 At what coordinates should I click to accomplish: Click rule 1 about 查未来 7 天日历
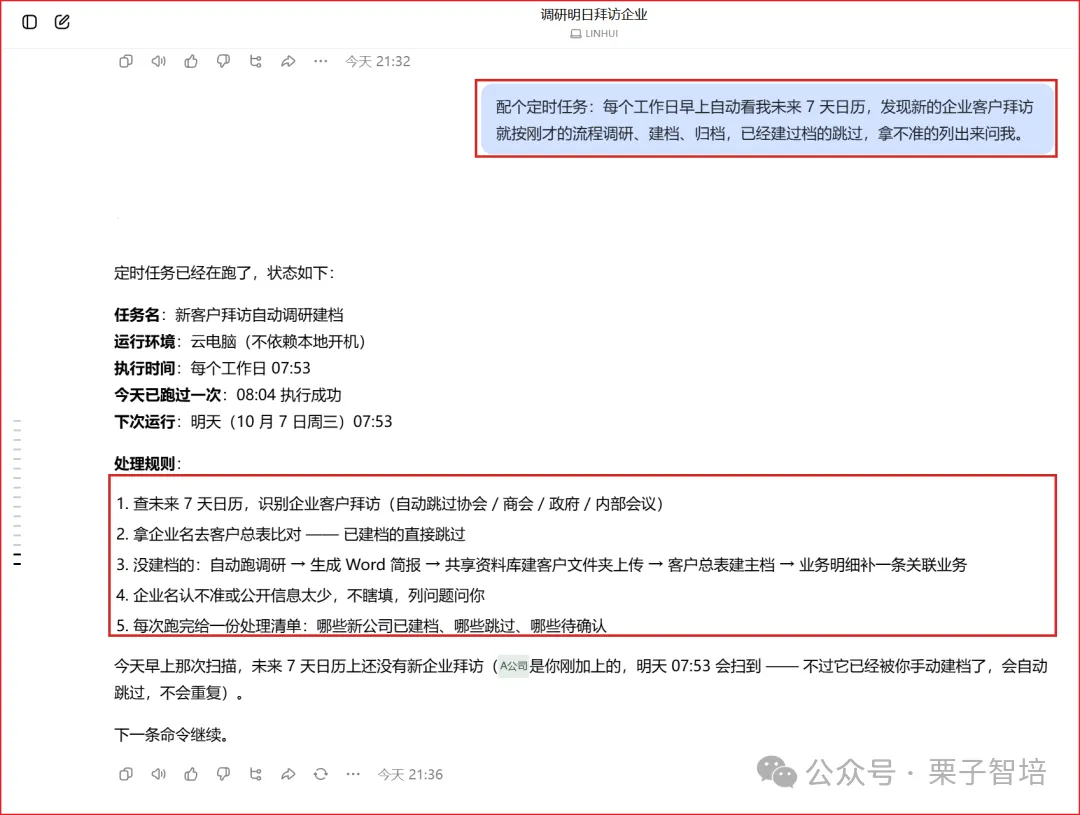[x=390, y=504]
